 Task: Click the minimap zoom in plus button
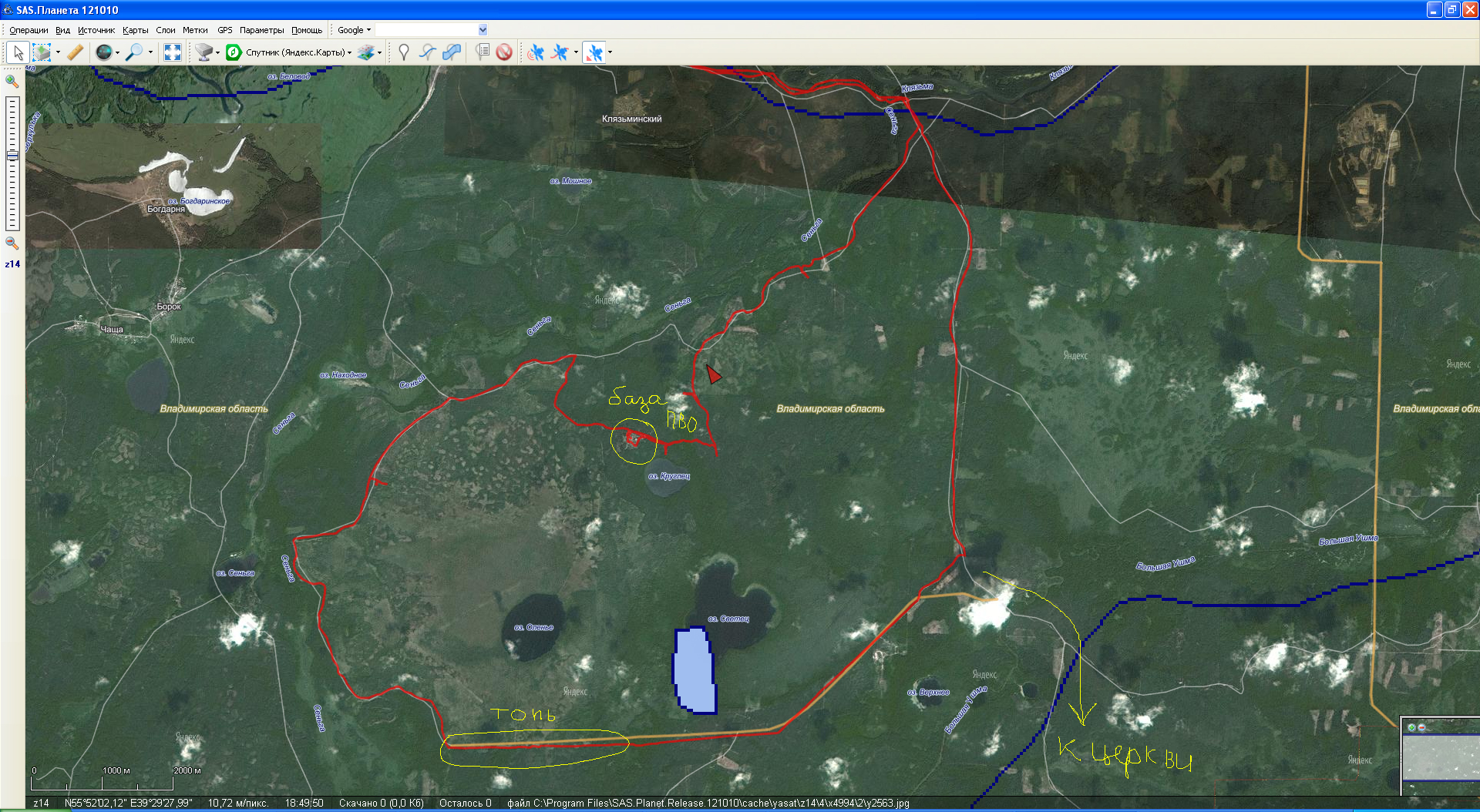point(1411,727)
